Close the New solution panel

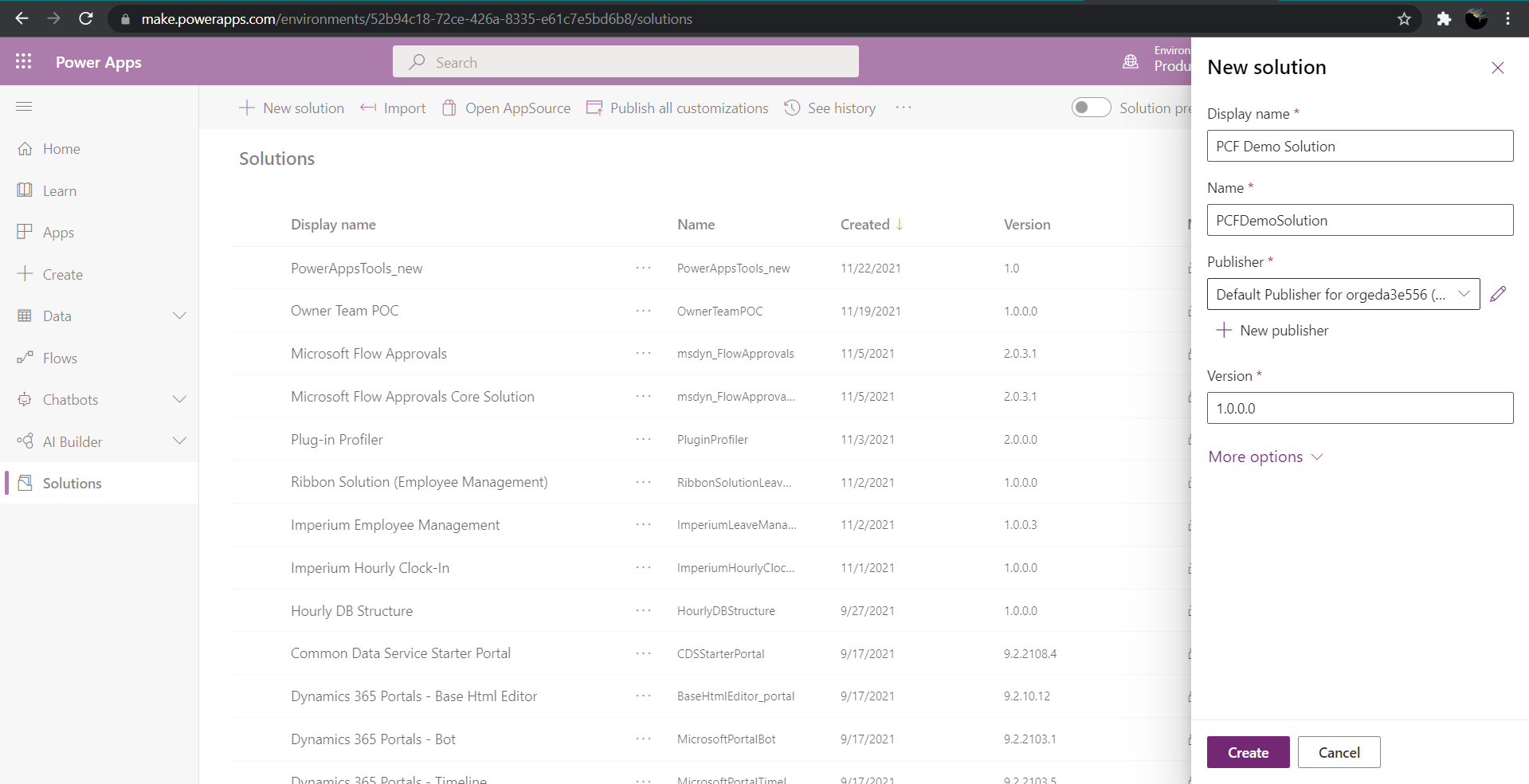coord(1498,68)
